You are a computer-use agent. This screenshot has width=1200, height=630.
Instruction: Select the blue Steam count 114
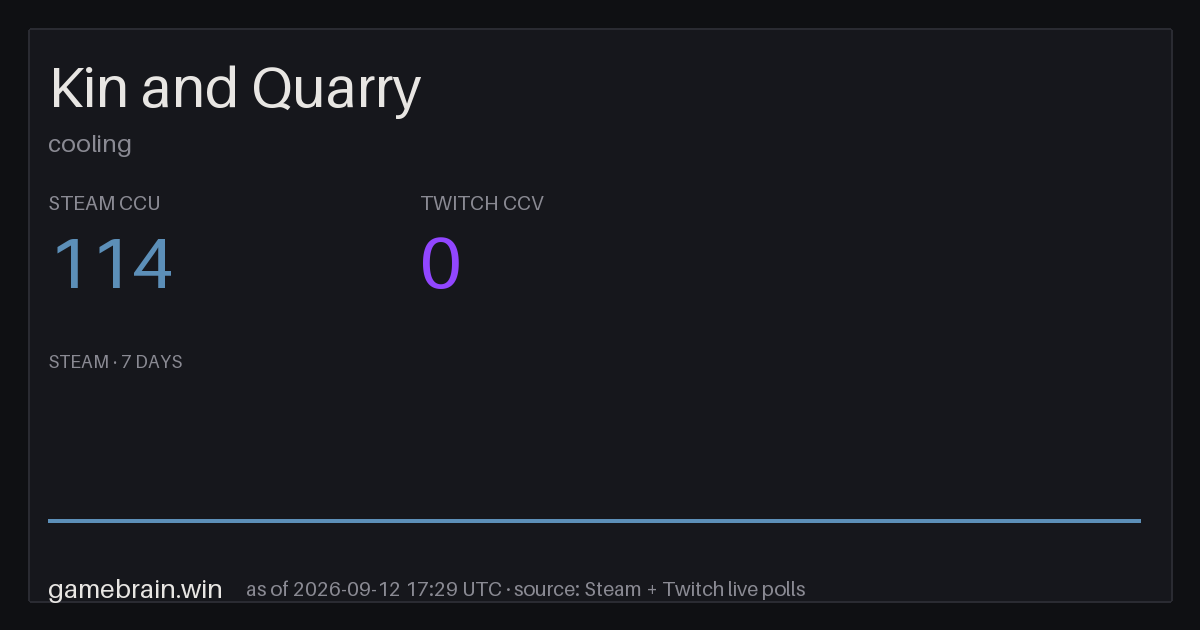tap(112, 264)
